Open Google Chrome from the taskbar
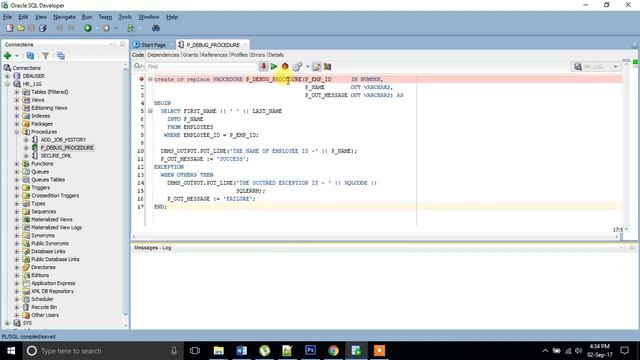 pos(333,351)
